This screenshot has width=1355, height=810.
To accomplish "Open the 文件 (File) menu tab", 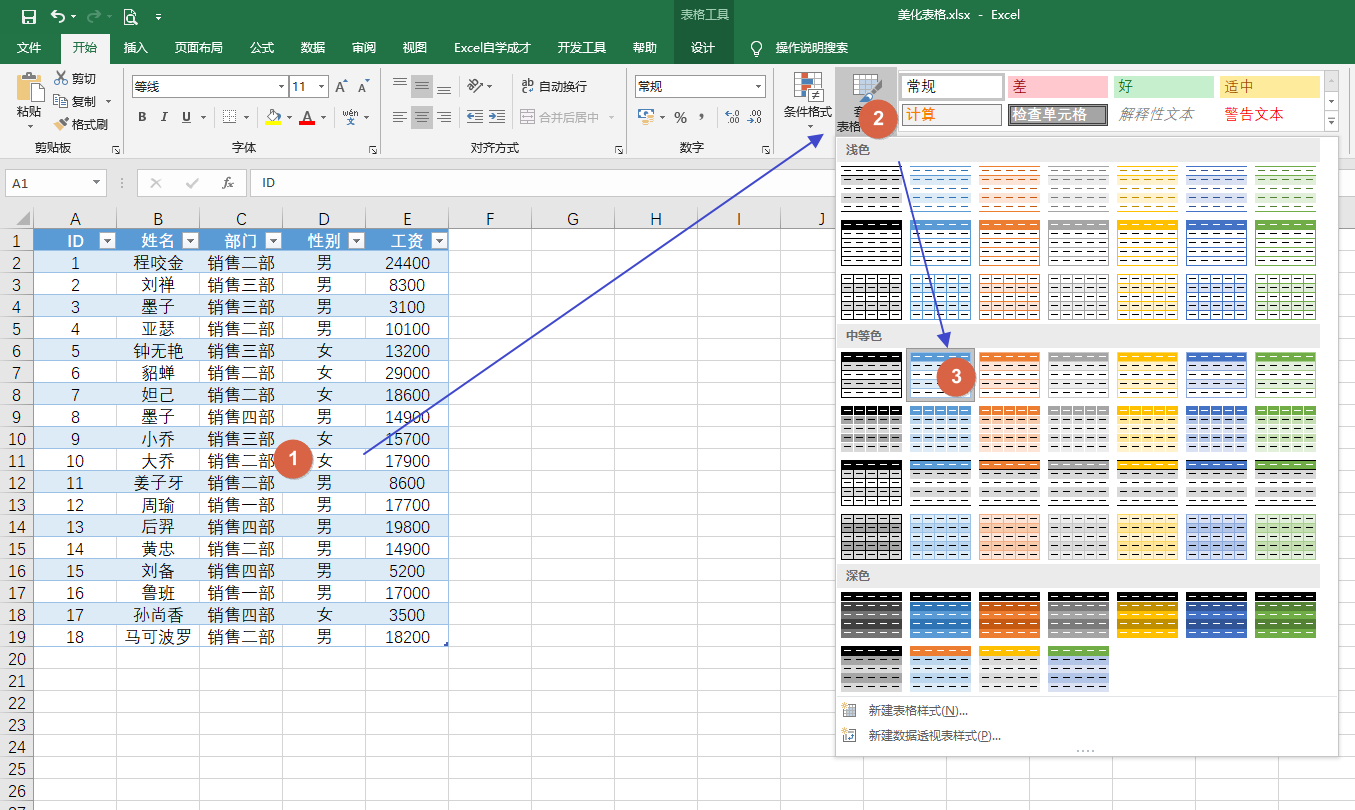I will click(29, 47).
